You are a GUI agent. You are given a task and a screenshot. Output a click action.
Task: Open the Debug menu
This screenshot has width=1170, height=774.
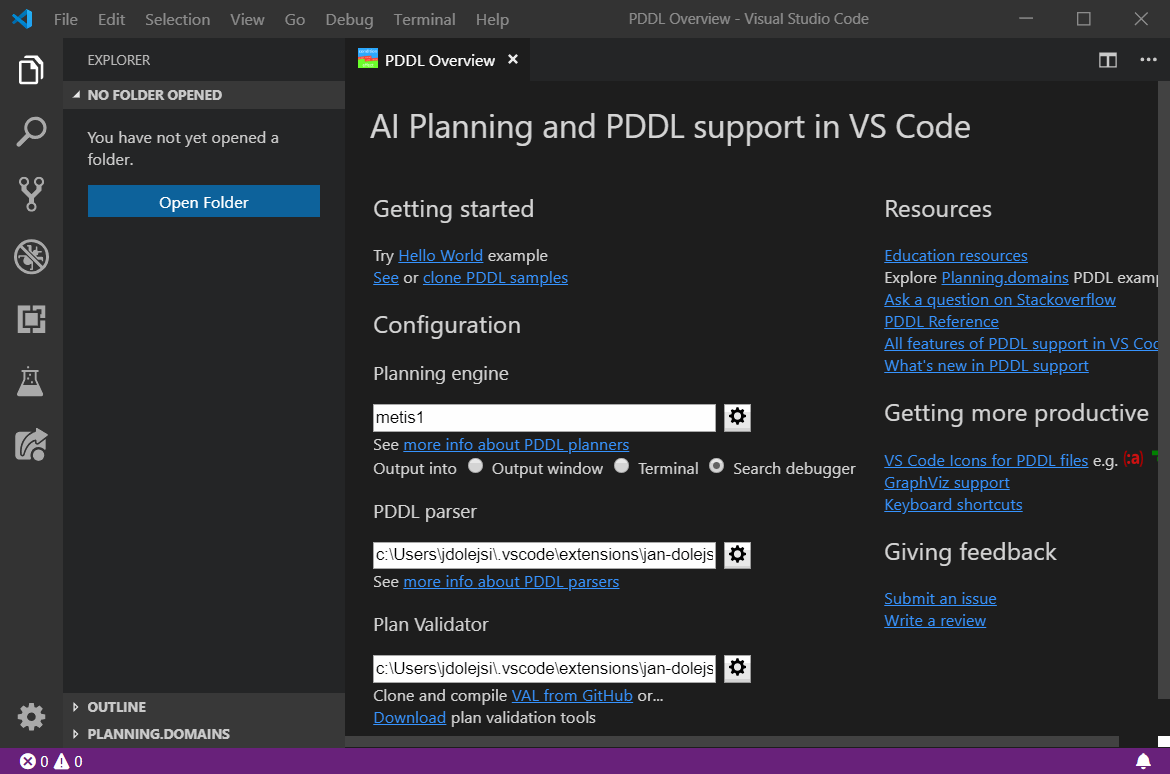coord(349,19)
